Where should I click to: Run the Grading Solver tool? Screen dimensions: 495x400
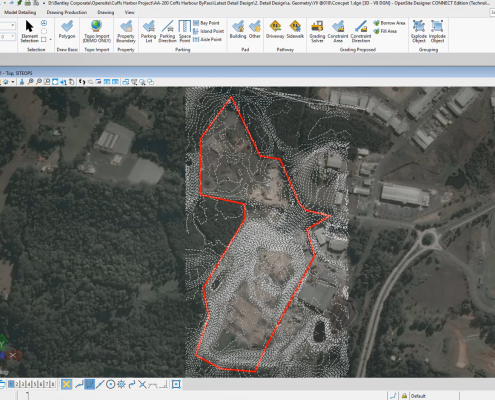coord(317,31)
